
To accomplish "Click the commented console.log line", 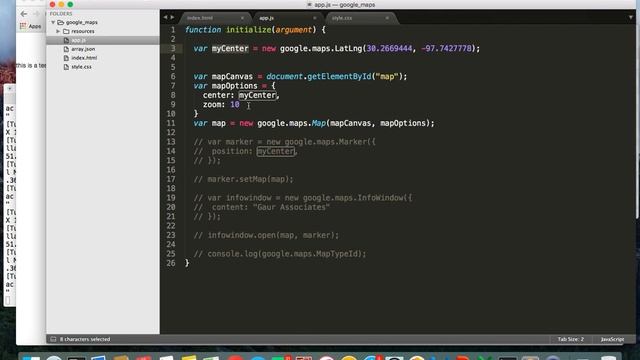I will 280,254.
